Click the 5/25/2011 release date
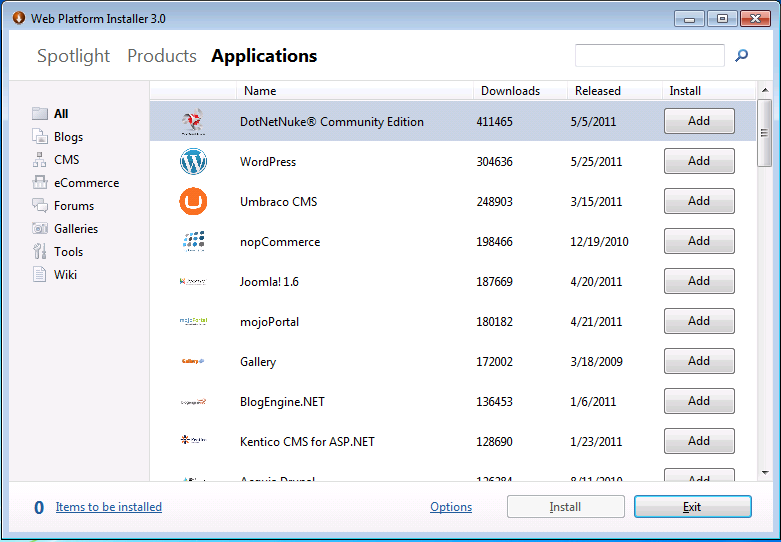This screenshot has width=781, height=542. click(x=596, y=162)
